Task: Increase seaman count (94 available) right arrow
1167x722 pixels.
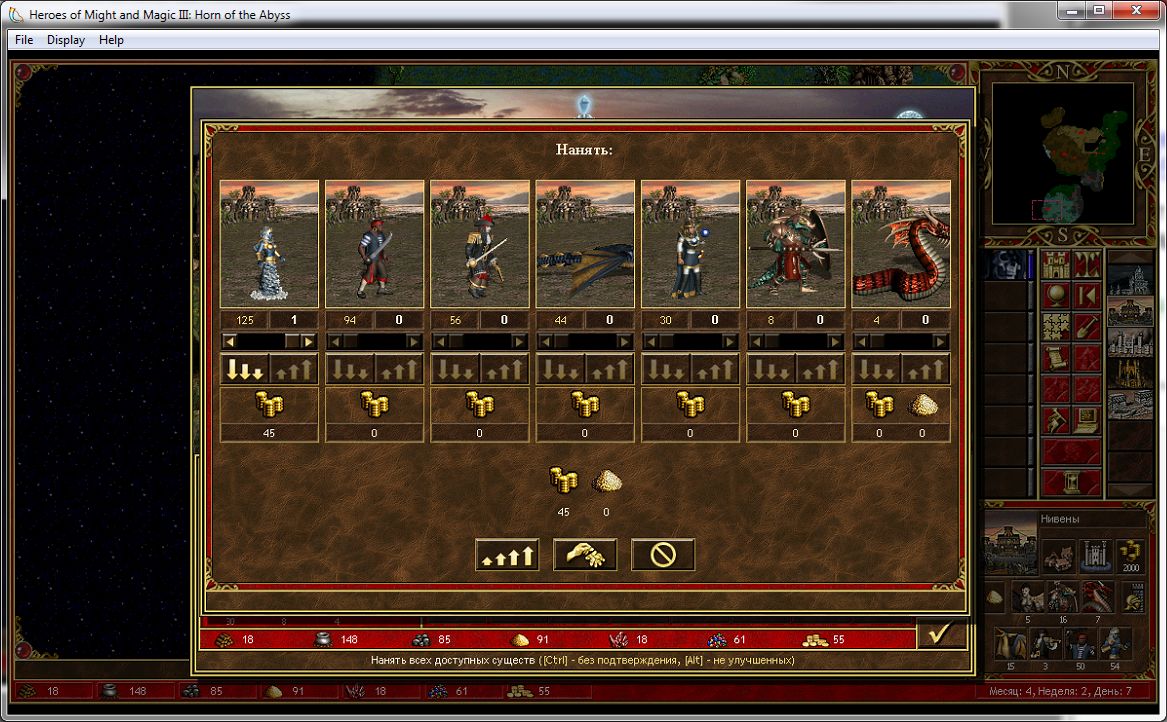Action: coord(414,342)
